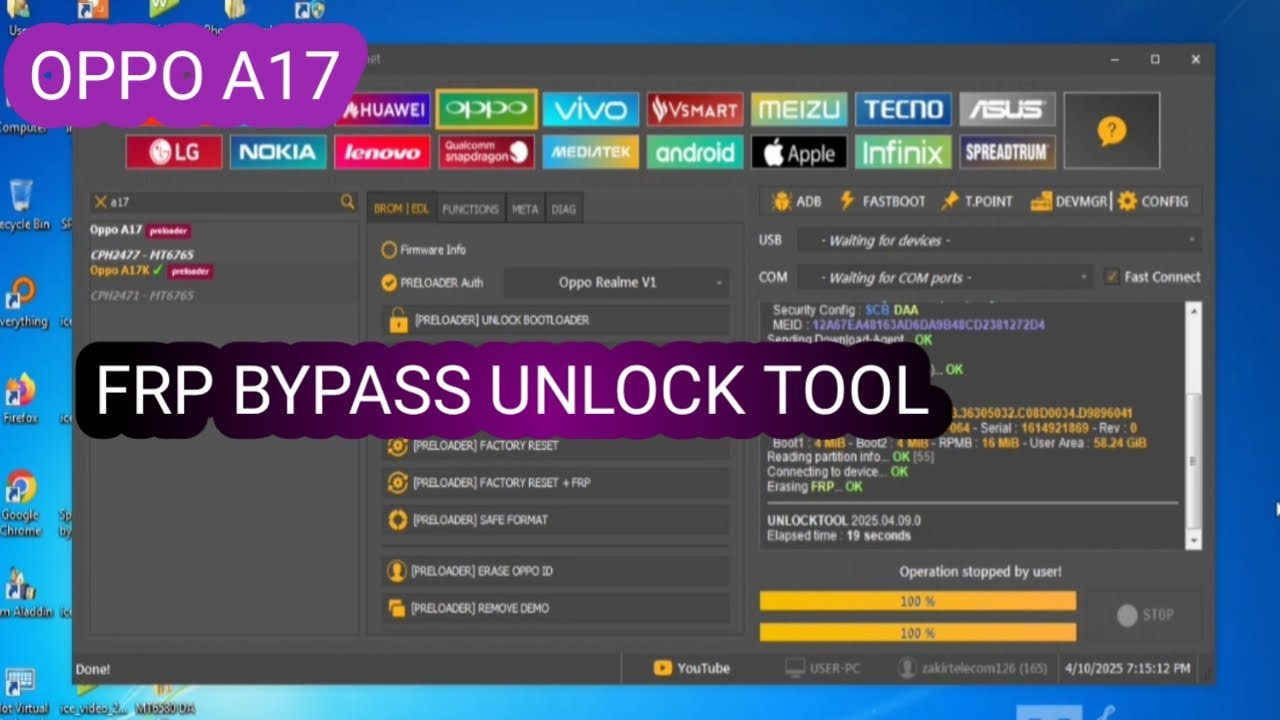Screen dimensions: 1280x720
Task: Launch DEVMGR device manager
Action: coord(1069,201)
